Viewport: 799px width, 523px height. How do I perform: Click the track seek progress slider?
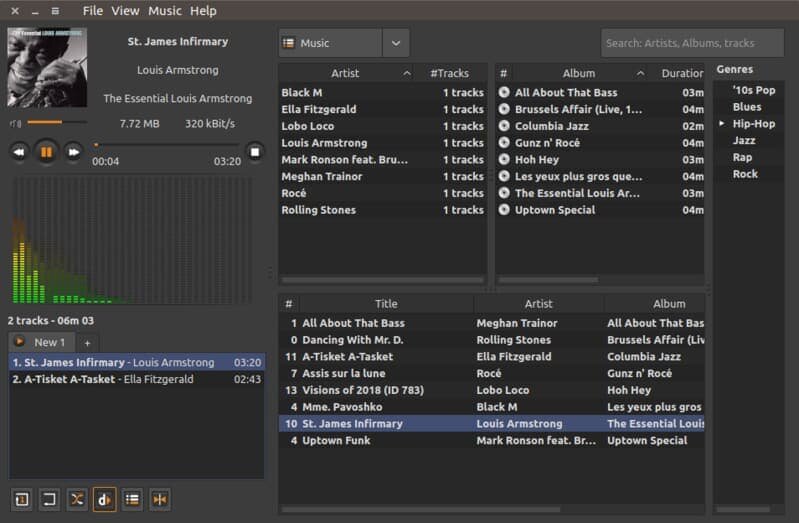tap(166, 145)
